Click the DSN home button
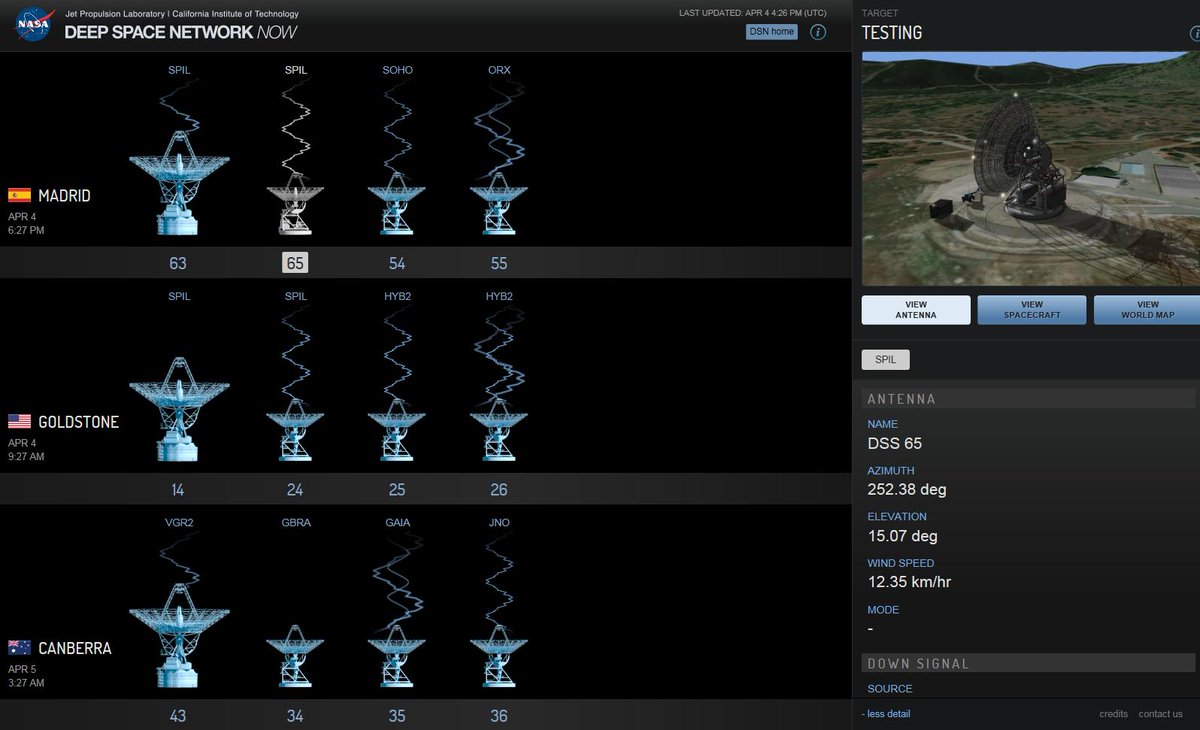This screenshot has height=730, width=1200. 772,32
